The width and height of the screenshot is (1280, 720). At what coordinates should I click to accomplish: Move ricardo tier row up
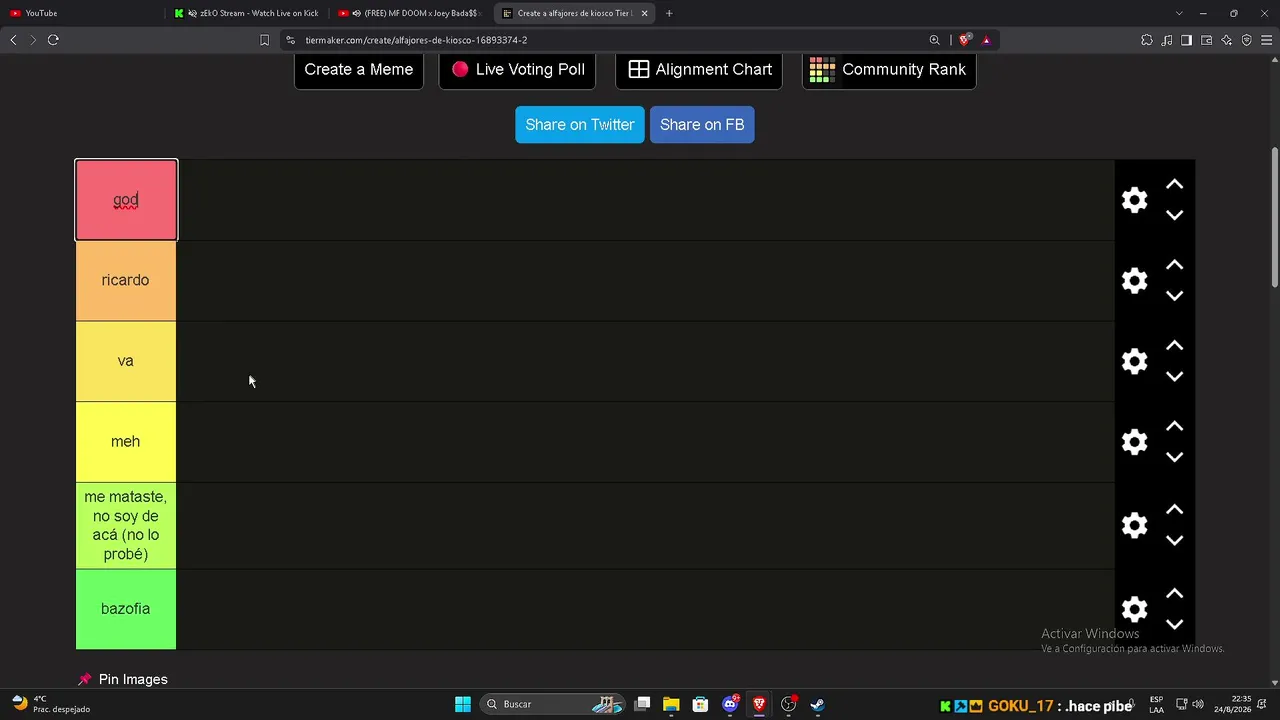[1175, 265]
